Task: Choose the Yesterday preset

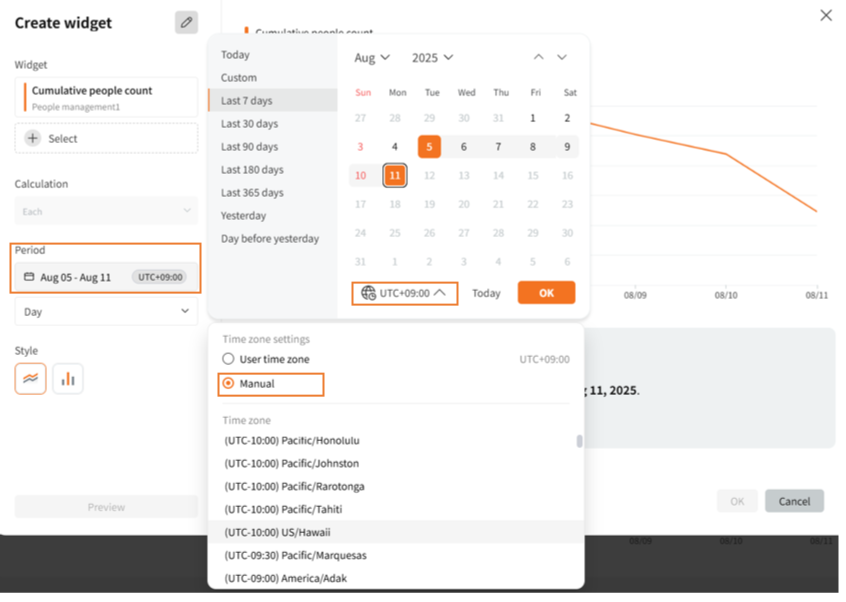Action: (x=243, y=216)
